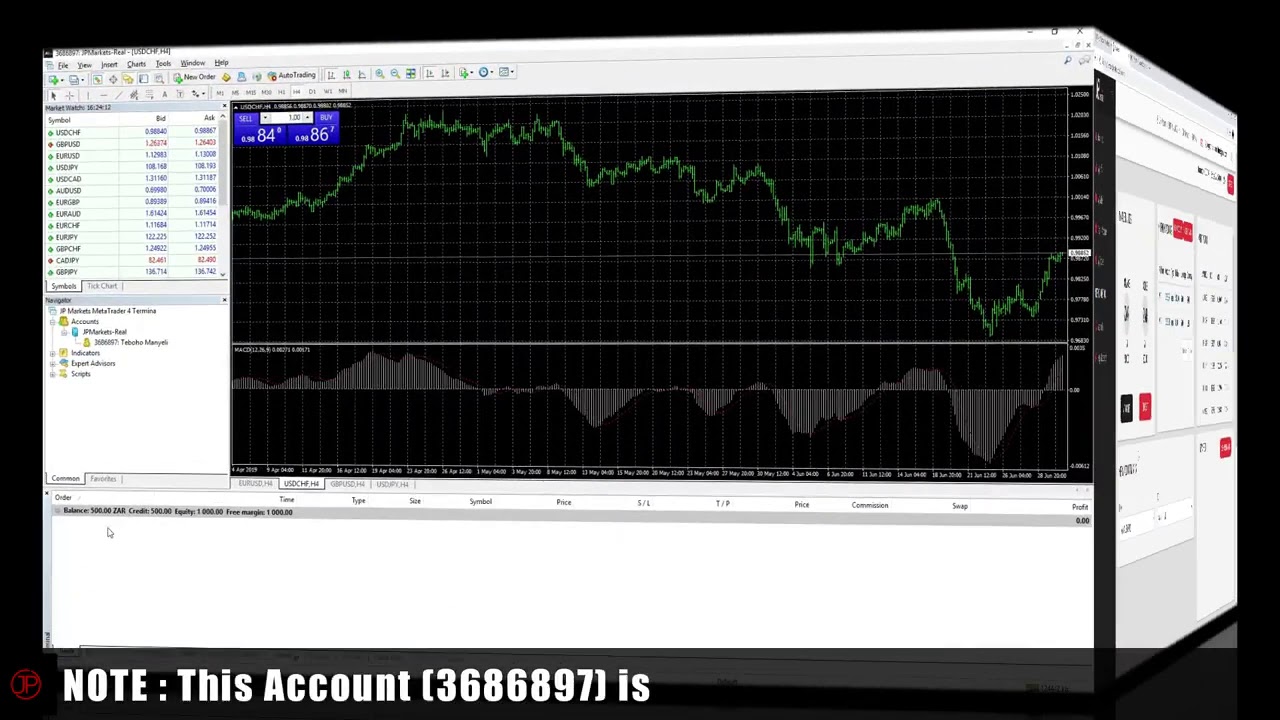Viewport: 1280px width, 720px height.
Task: Switch to the GBPUSD,H4 chart tab
Action: [x=348, y=484]
